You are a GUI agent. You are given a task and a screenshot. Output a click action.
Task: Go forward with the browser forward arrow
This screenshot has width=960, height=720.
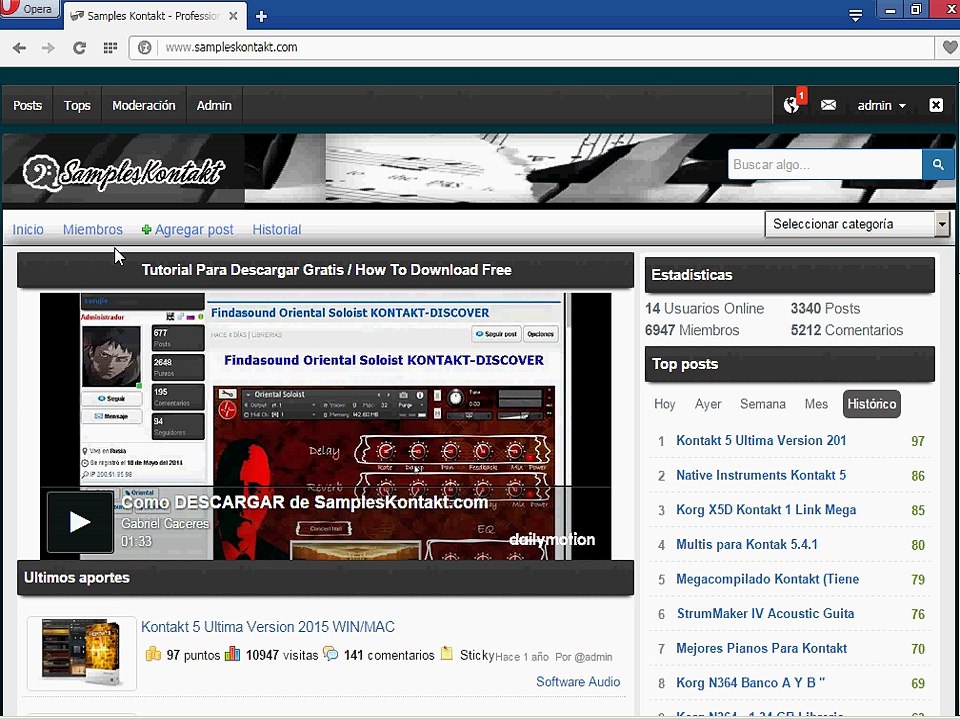click(x=48, y=48)
